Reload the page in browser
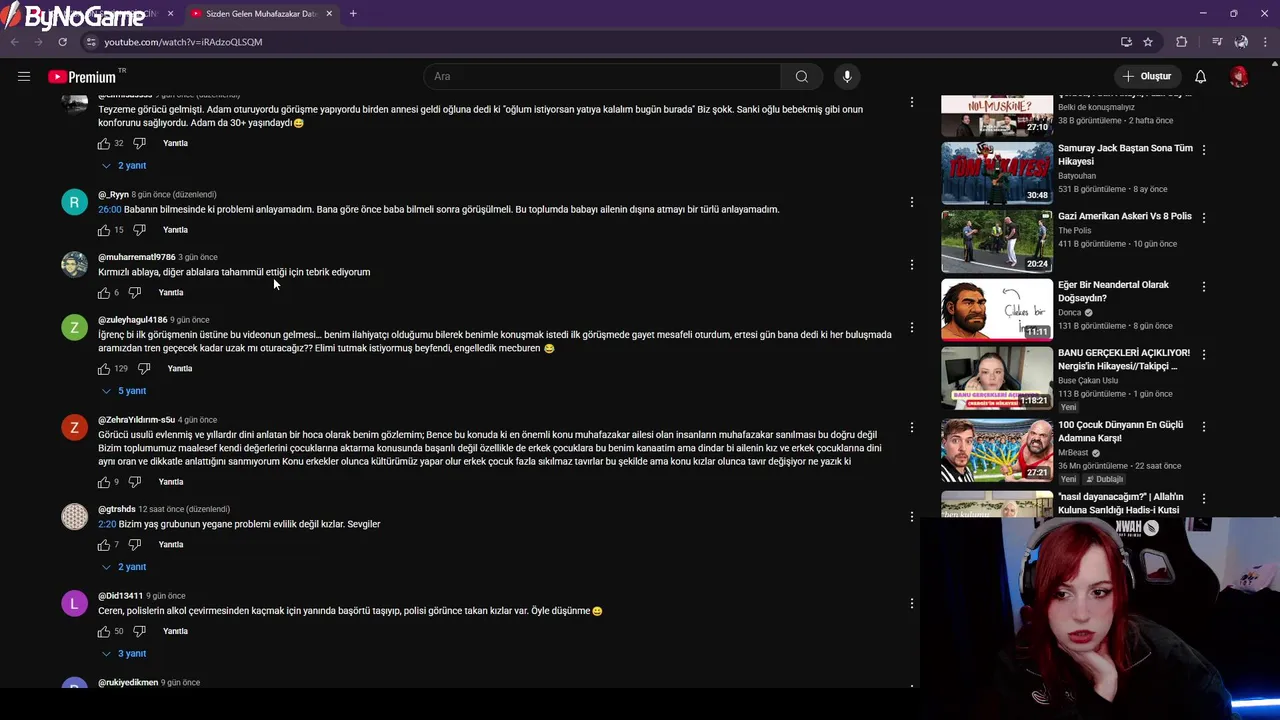 click(x=62, y=42)
